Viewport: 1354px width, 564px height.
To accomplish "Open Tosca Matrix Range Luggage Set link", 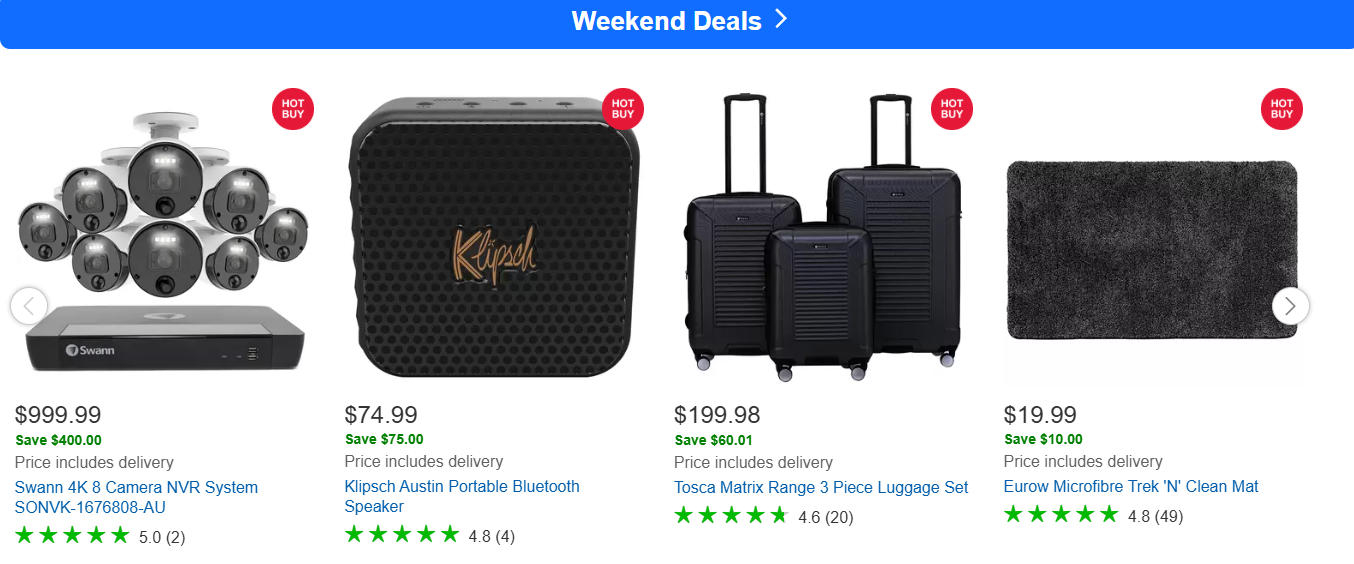I will [821, 487].
